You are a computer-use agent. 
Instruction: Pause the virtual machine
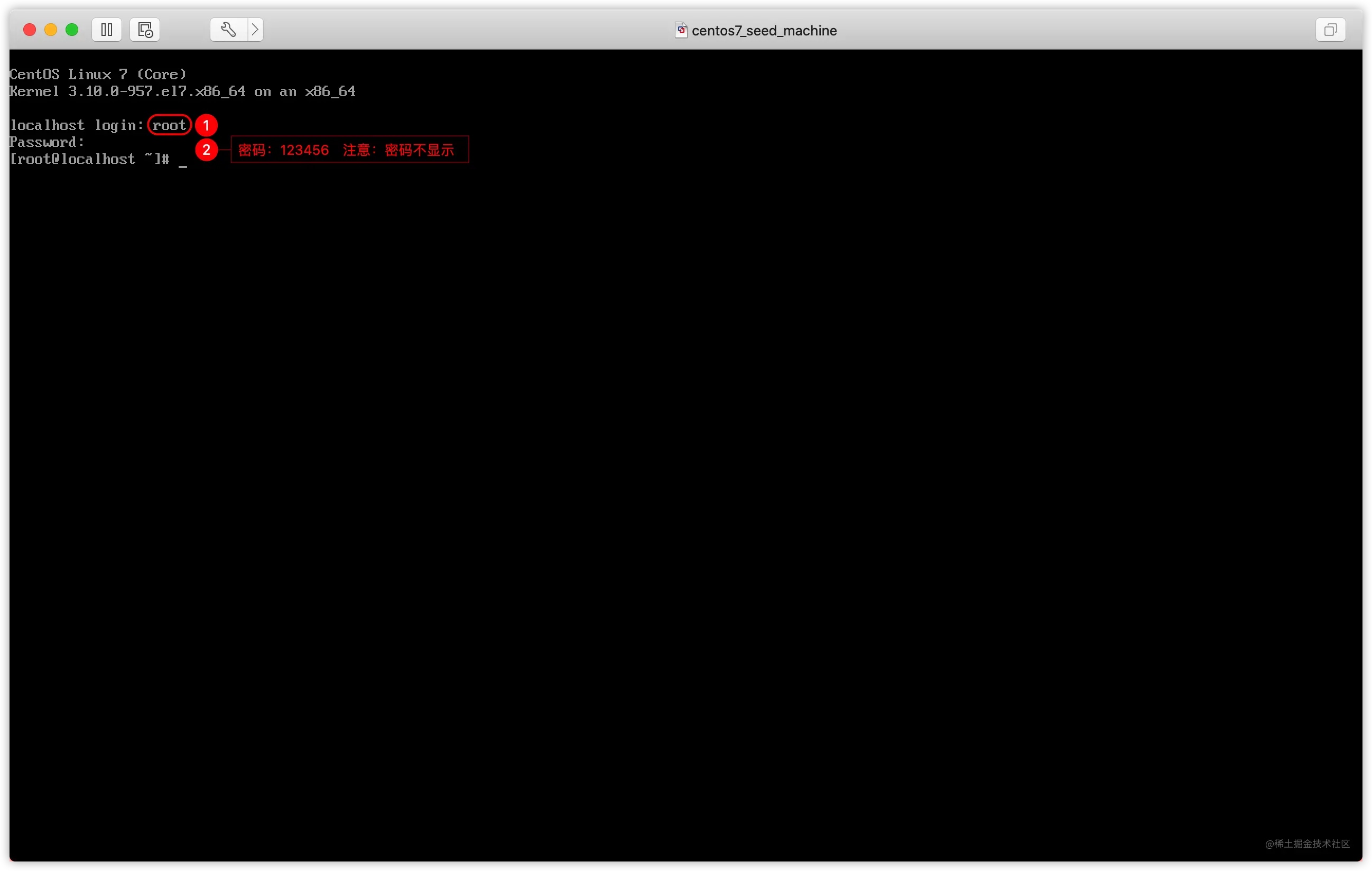coord(107,30)
